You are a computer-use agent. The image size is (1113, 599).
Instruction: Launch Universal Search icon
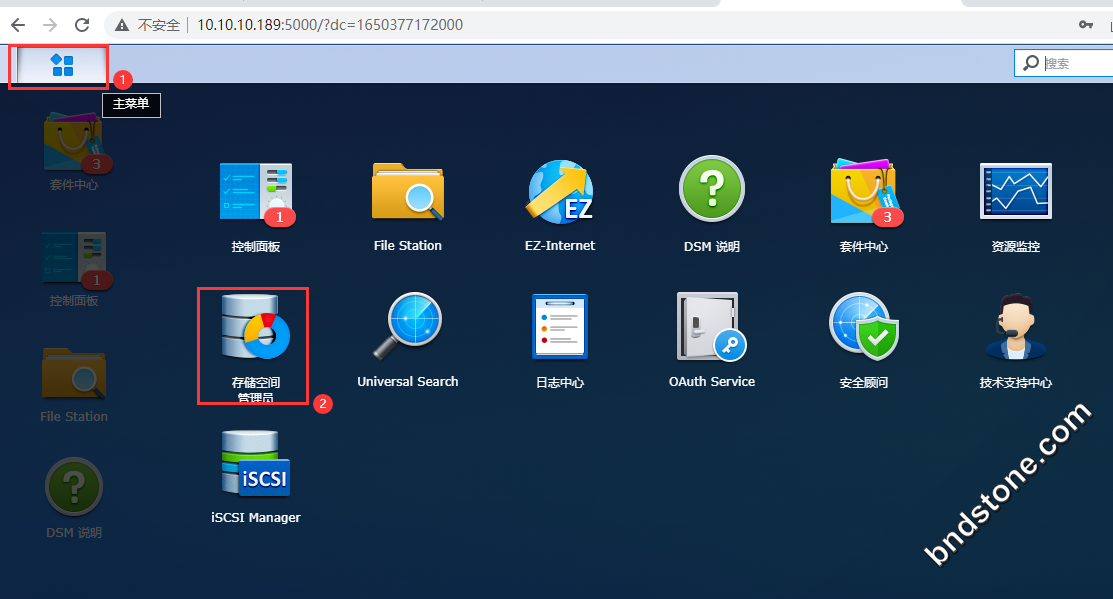click(x=407, y=326)
